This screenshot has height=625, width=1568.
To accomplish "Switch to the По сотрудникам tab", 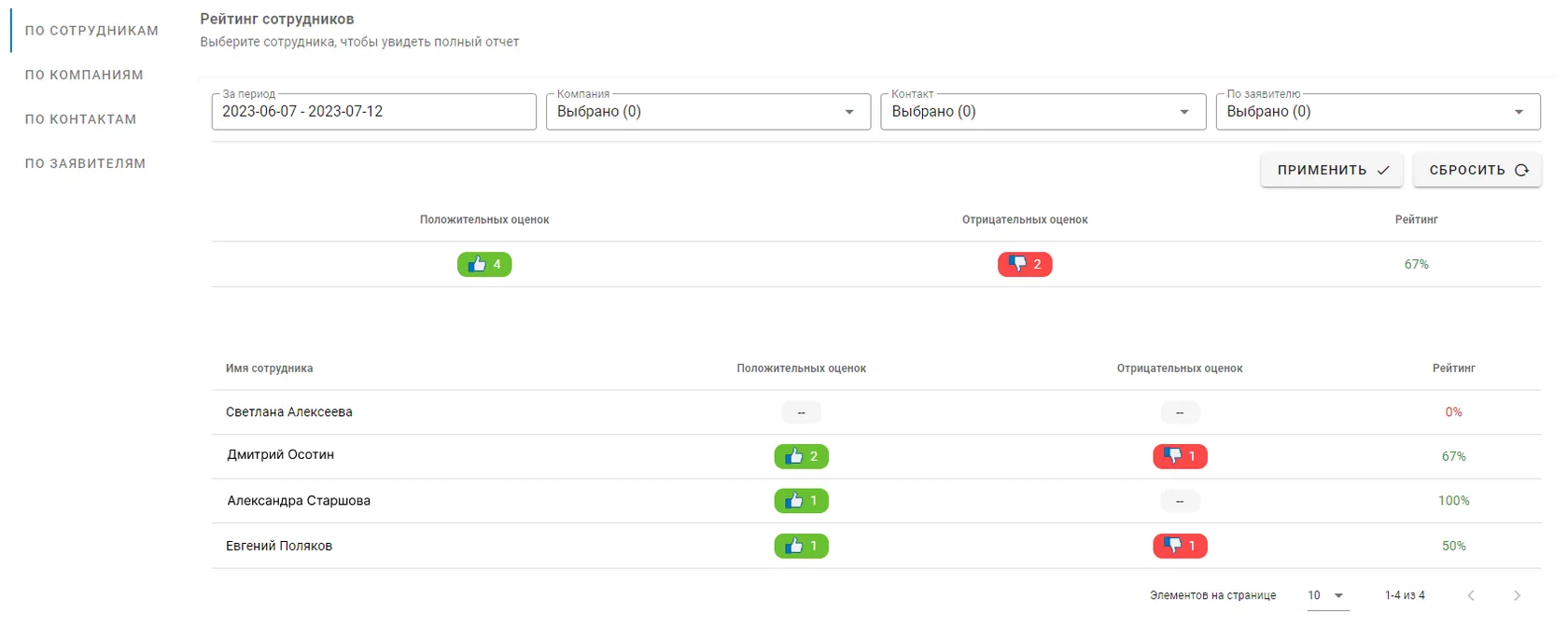I will tap(91, 31).
